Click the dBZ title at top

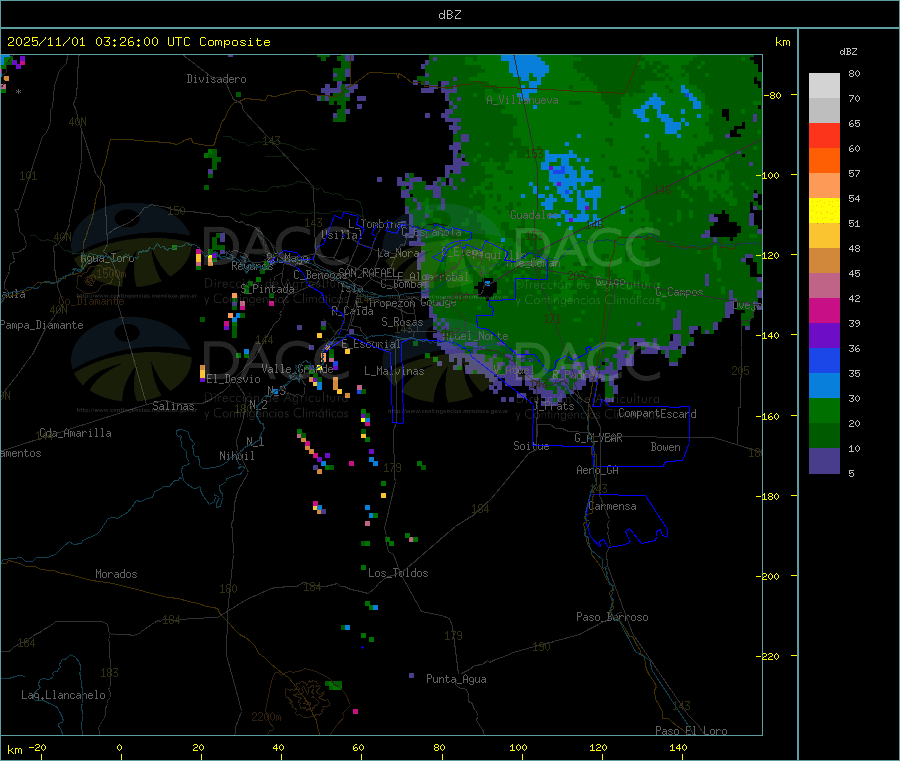[x=449, y=15]
